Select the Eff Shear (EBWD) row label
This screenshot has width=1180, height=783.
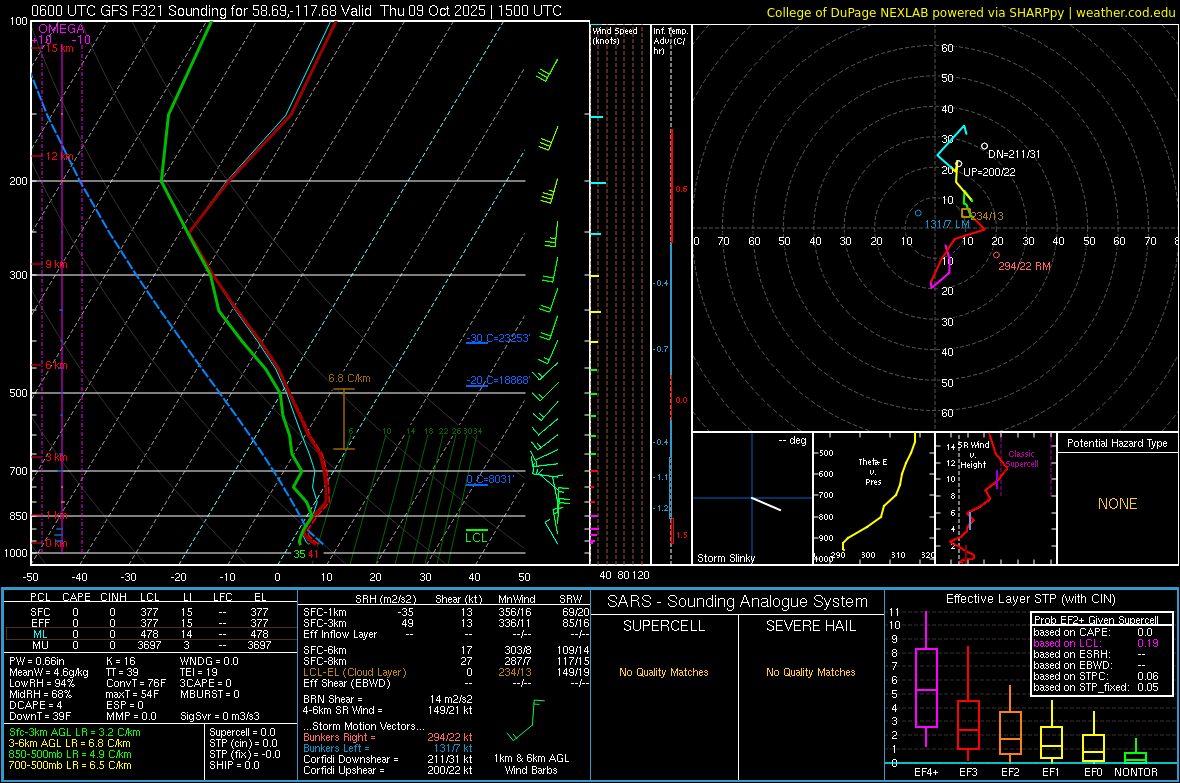[347, 683]
